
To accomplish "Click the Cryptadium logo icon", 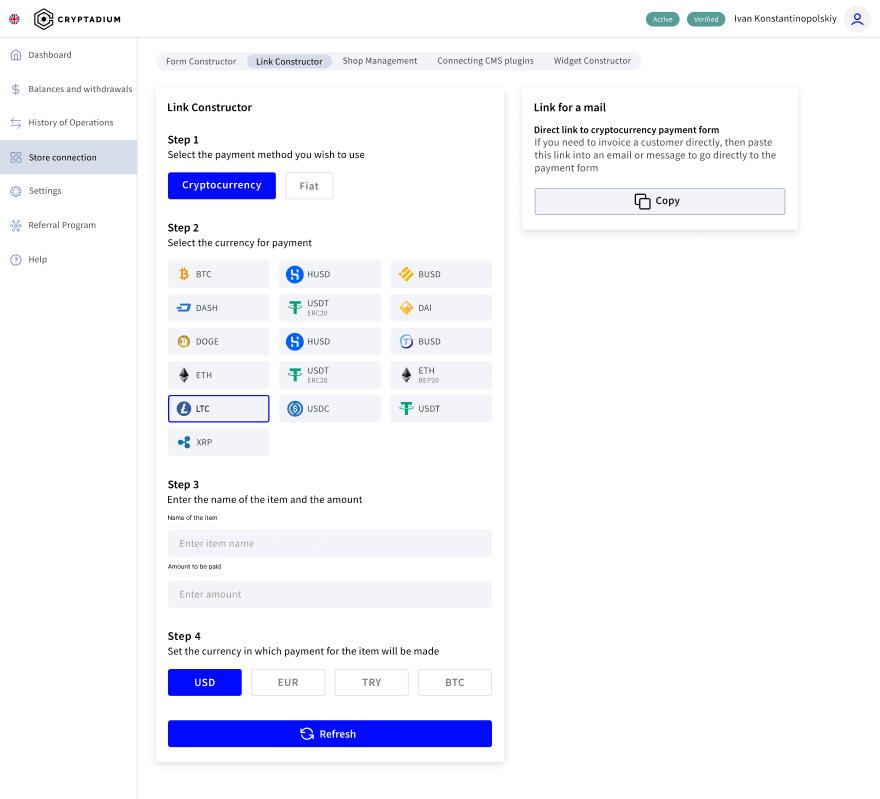I will (x=44, y=19).
